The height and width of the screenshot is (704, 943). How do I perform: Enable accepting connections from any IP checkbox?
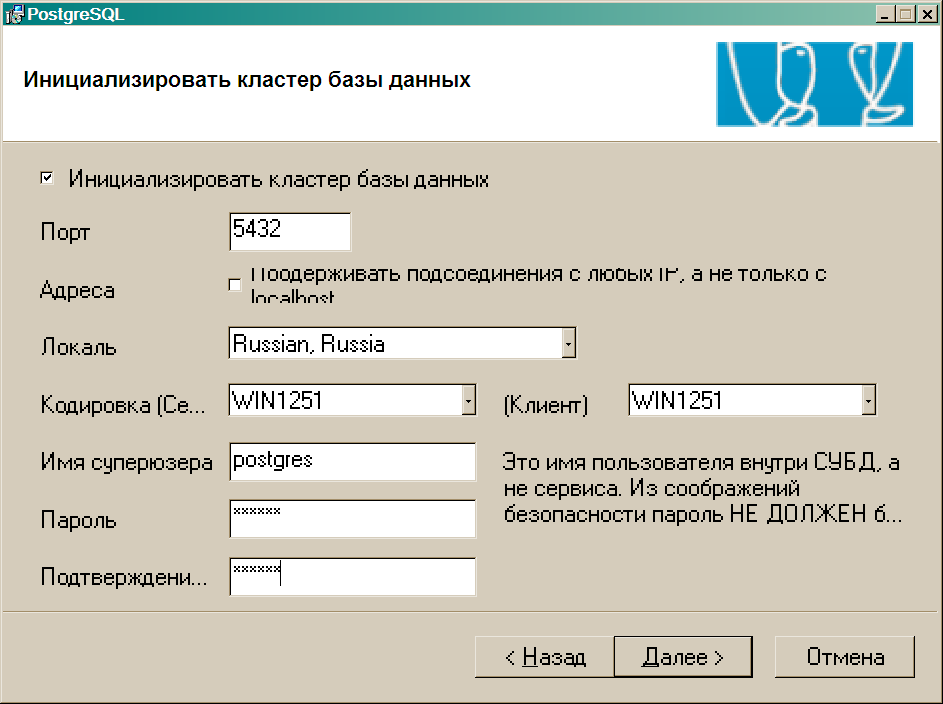tap(235, 285)
